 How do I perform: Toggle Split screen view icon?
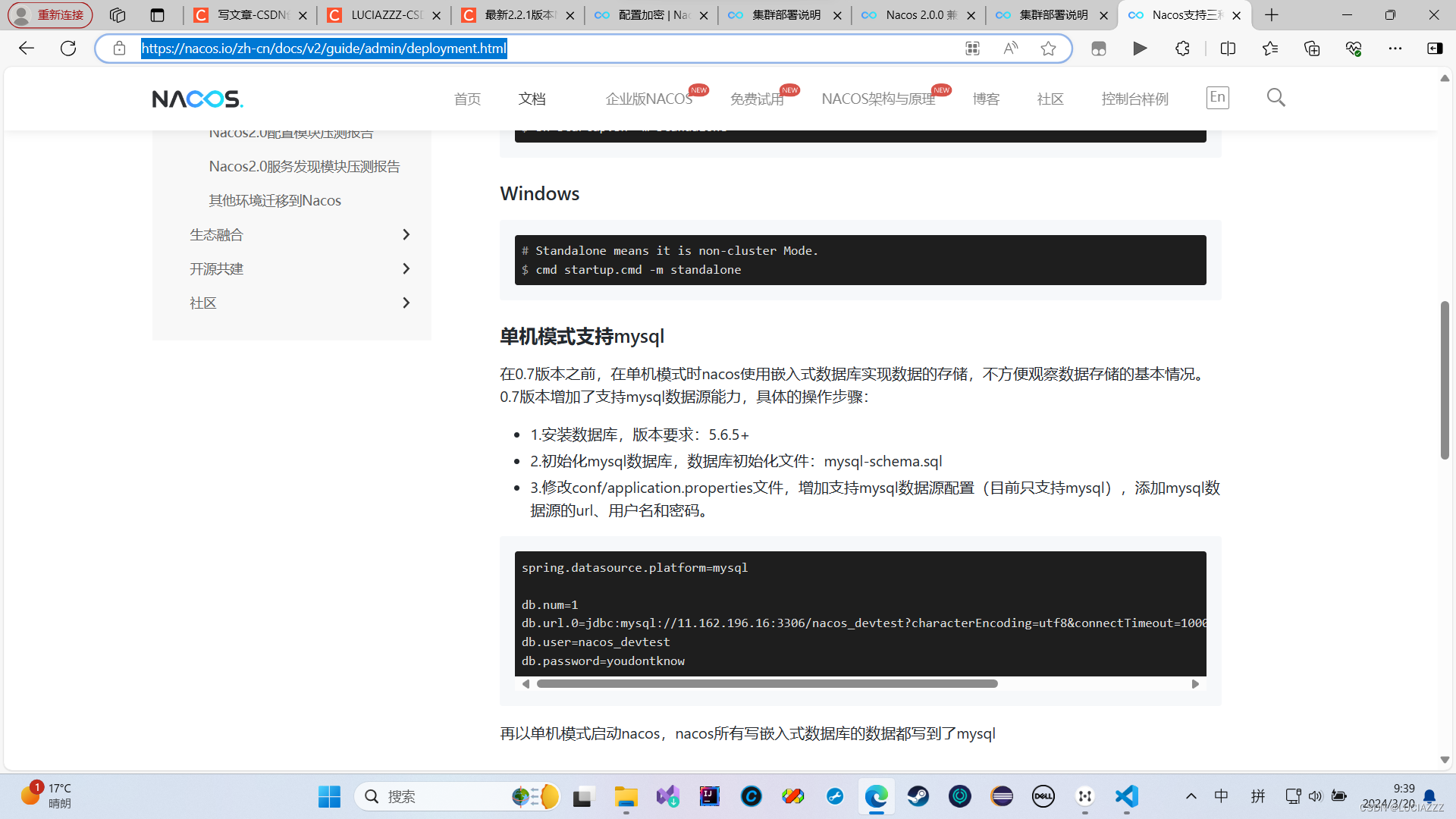click(x=1228, y=49)
